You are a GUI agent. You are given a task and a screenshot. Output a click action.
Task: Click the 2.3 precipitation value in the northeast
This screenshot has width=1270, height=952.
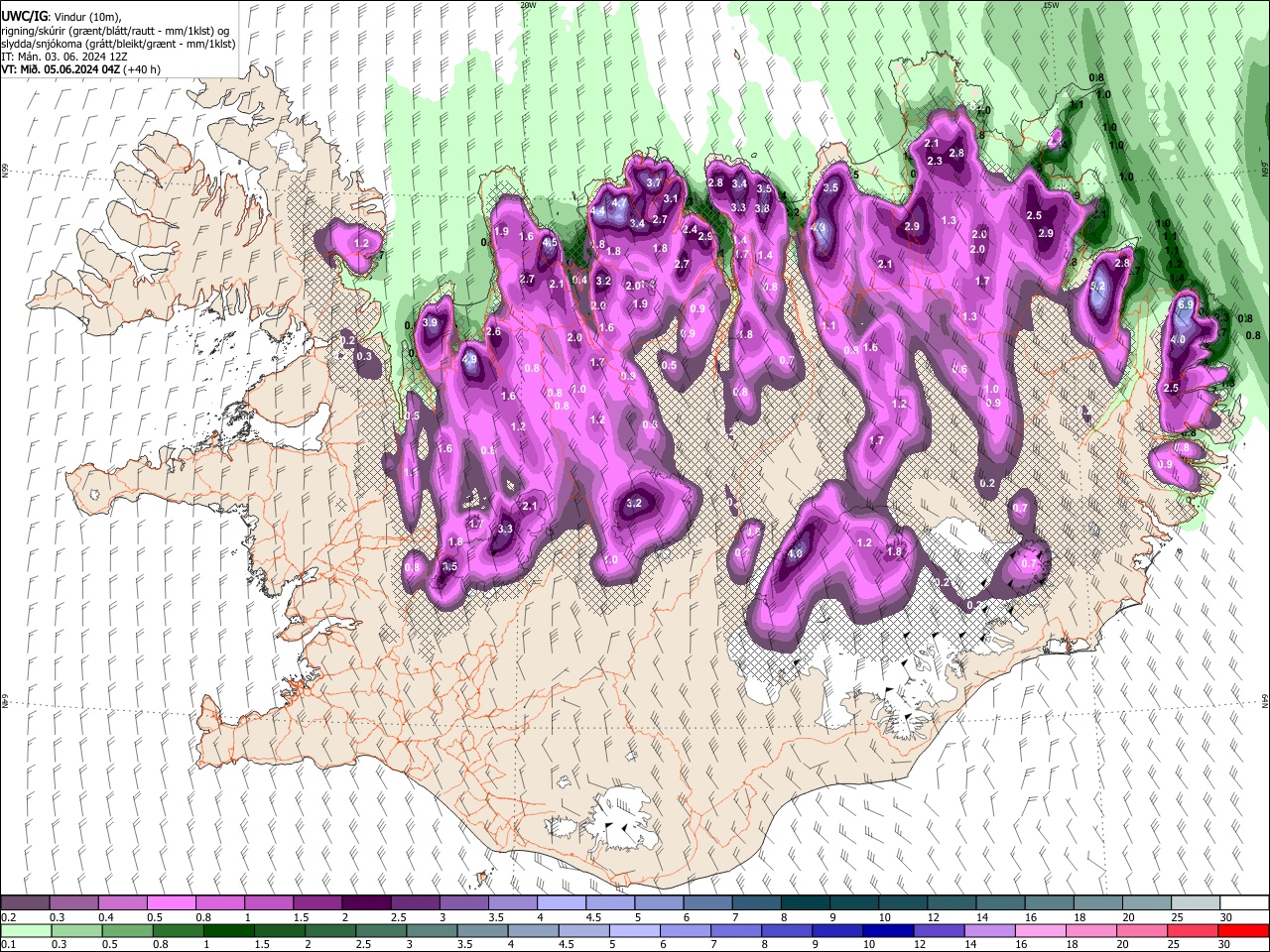(x=935, y=161)
